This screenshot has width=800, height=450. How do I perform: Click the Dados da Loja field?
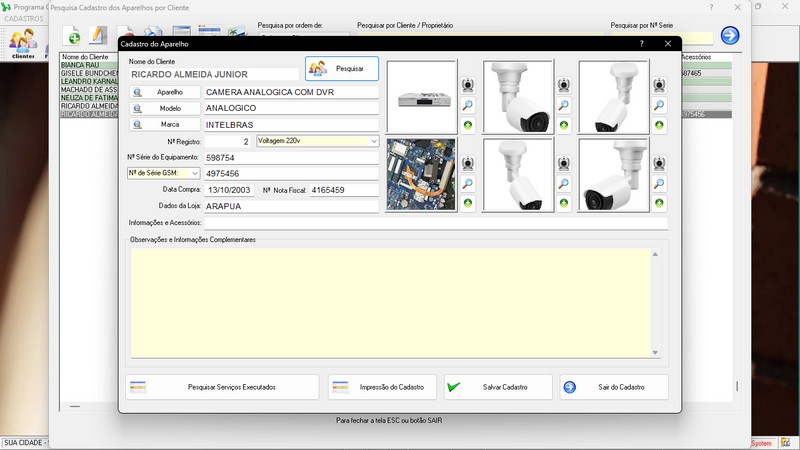[290, 206]
